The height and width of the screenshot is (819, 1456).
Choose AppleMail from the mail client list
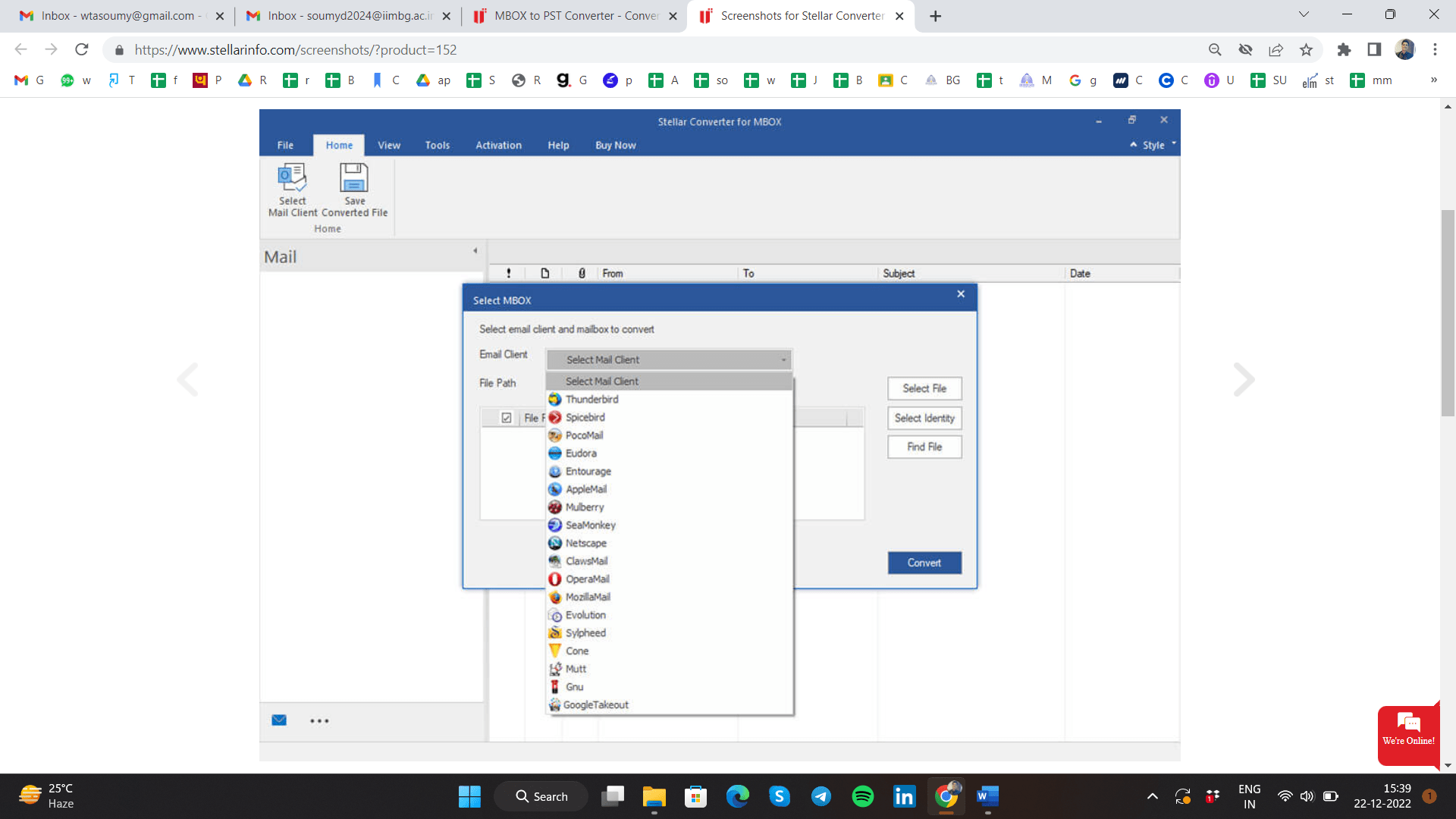point(670,489)
